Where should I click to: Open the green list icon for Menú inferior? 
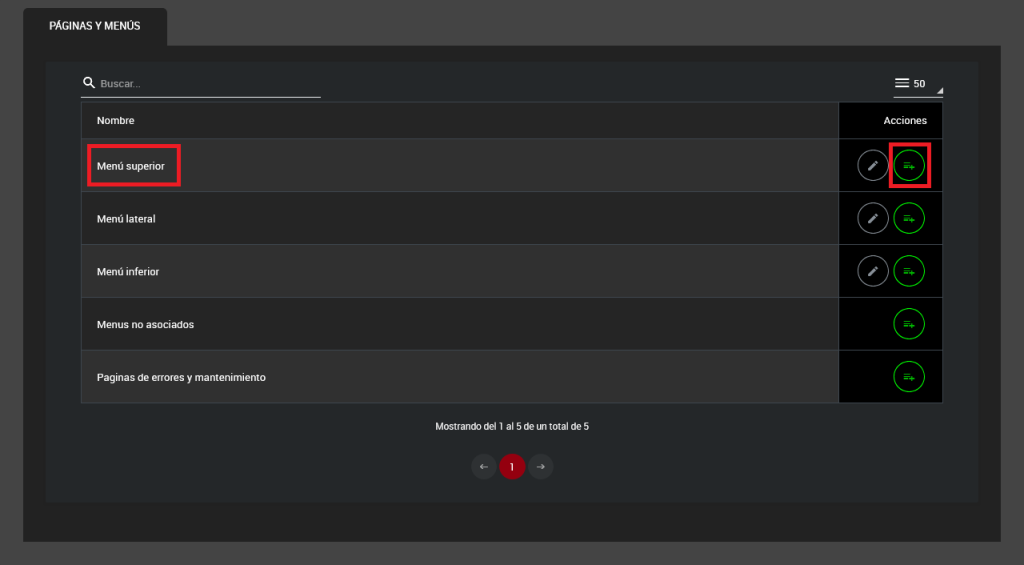coord(909,271)
